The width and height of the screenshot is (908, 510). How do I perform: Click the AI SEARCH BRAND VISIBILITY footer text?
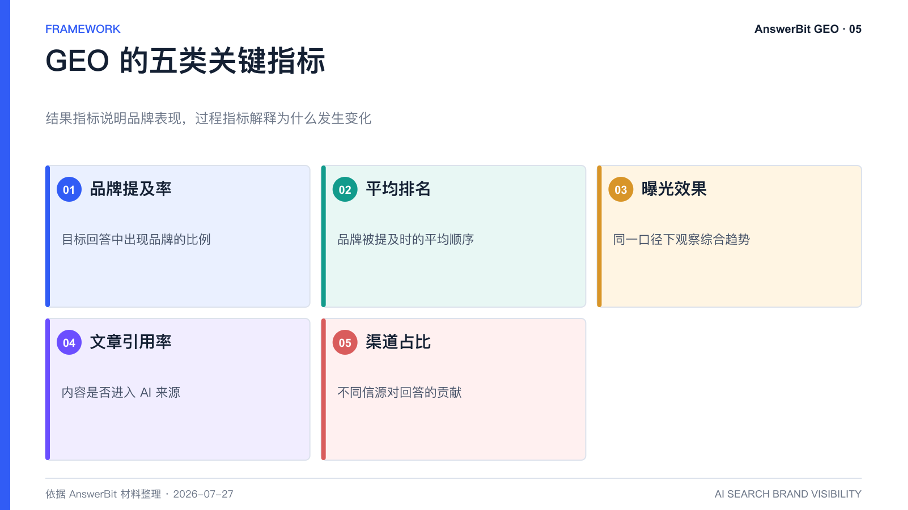point(788,494)
